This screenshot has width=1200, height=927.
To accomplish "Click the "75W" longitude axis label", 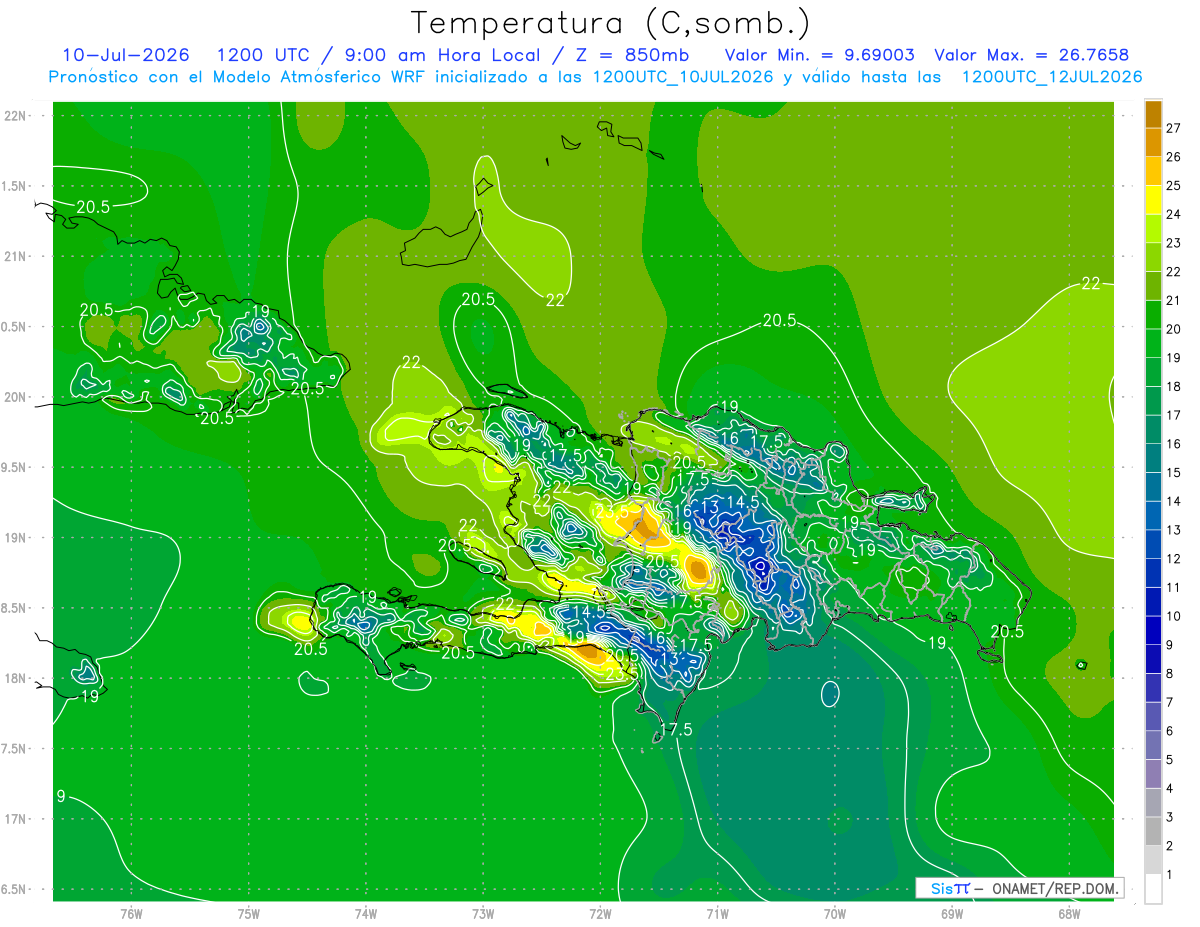I will tap(249, 914).
